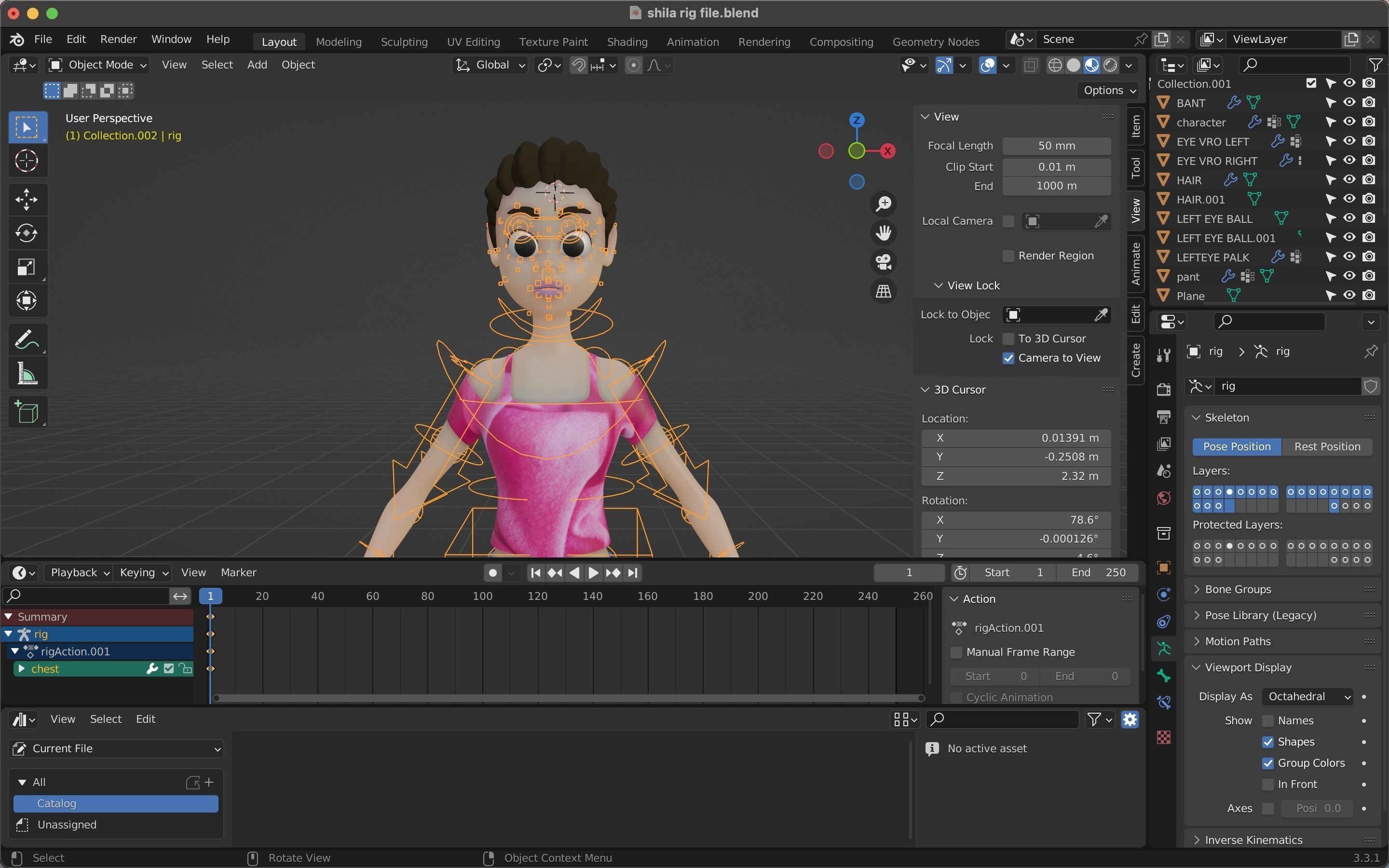Screen dimensions: 1389x868
Task: Open the Global transform orientation dropdown
Action: (490, 65)
